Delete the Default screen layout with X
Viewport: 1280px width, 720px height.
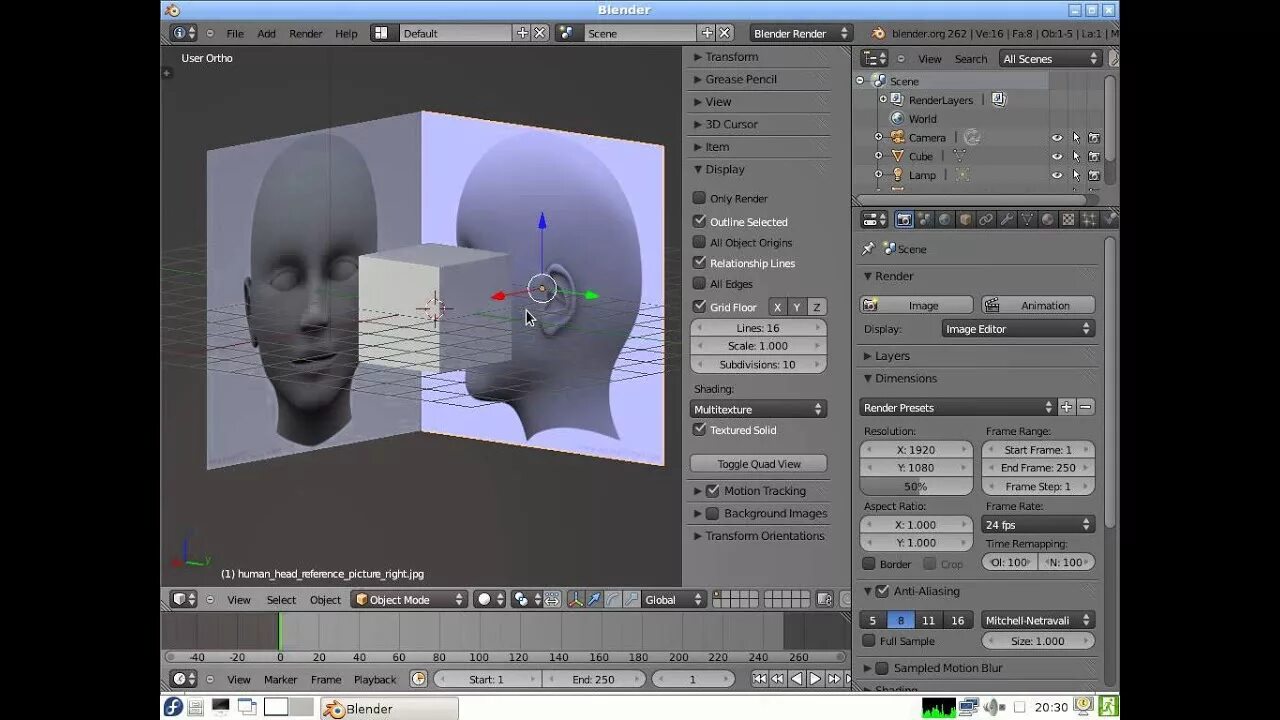coord(540,33)
